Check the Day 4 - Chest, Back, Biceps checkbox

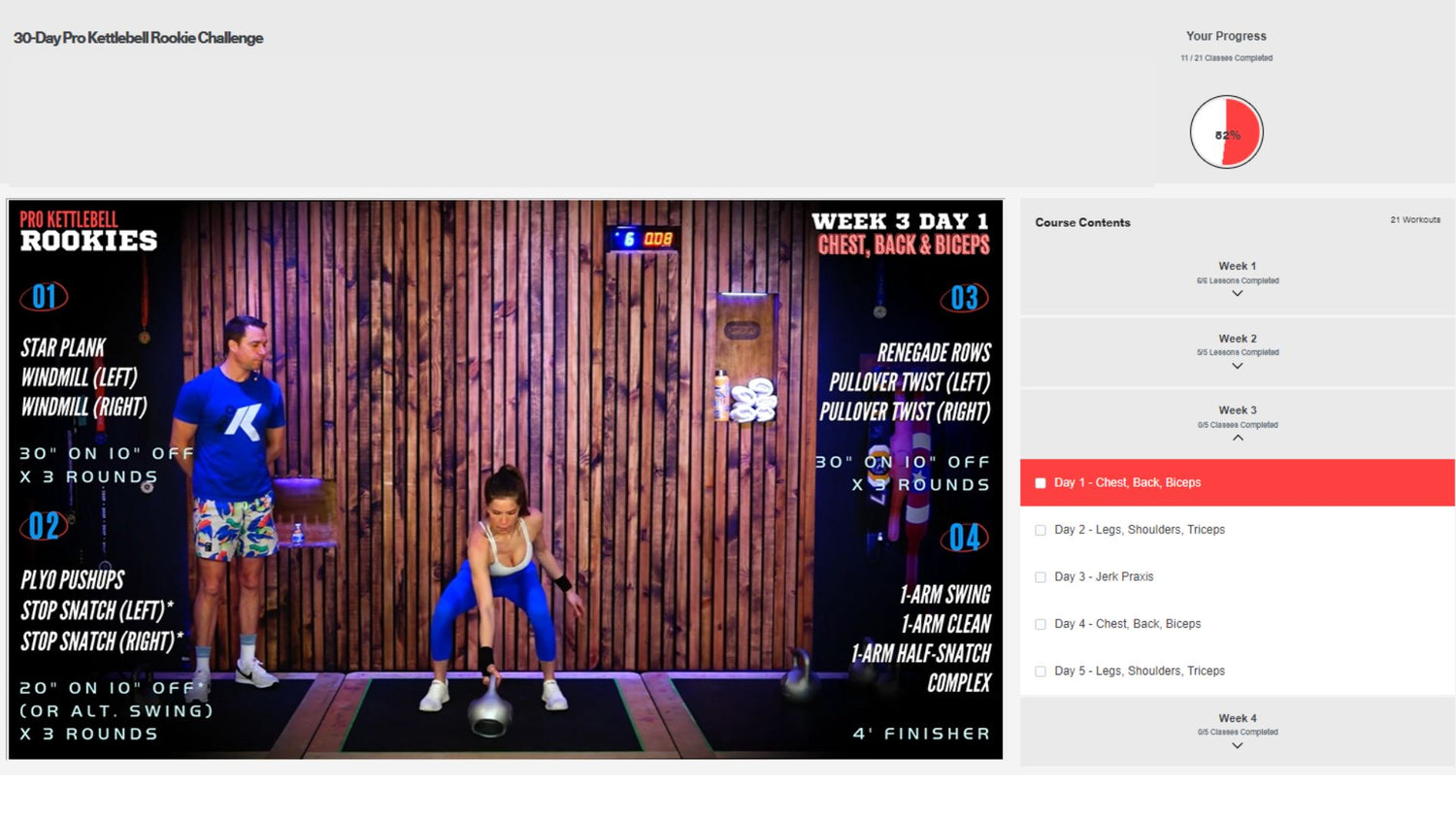pos(1040,624)
